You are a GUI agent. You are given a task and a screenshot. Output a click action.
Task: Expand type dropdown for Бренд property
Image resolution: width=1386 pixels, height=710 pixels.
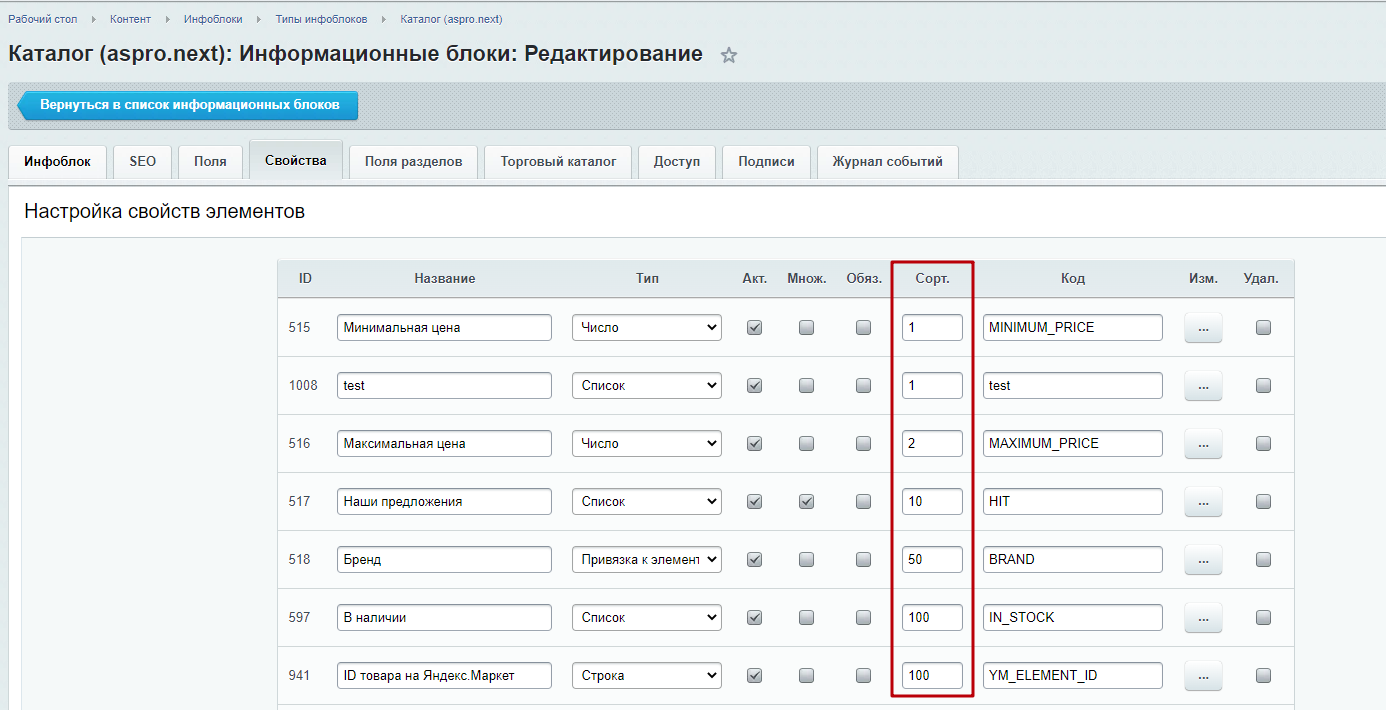point(646,559)
